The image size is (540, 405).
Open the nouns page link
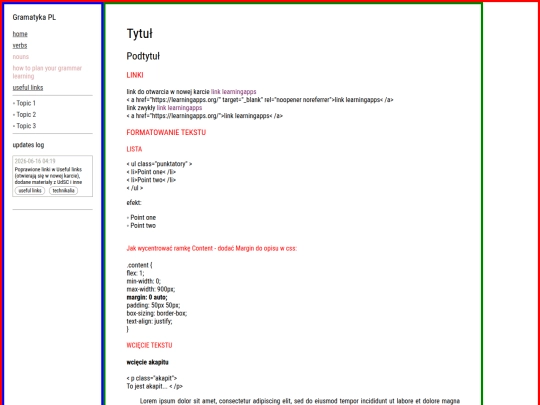click(21, 57)
